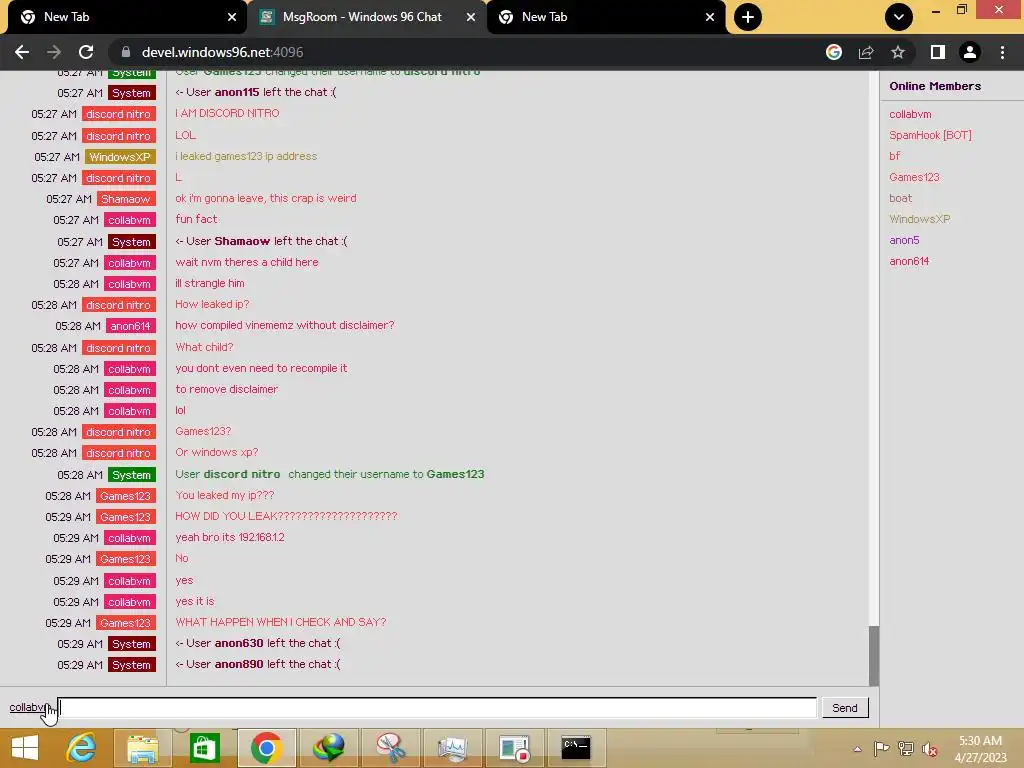The image size is (1024, 768).
Task: Click message 'yeah bro its 192.168.1.2'
Action: point(229,537)
